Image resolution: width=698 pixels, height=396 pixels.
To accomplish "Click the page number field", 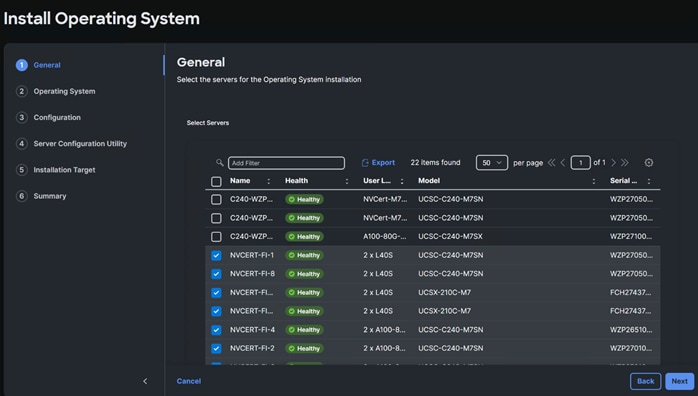I will click(580, 162).
